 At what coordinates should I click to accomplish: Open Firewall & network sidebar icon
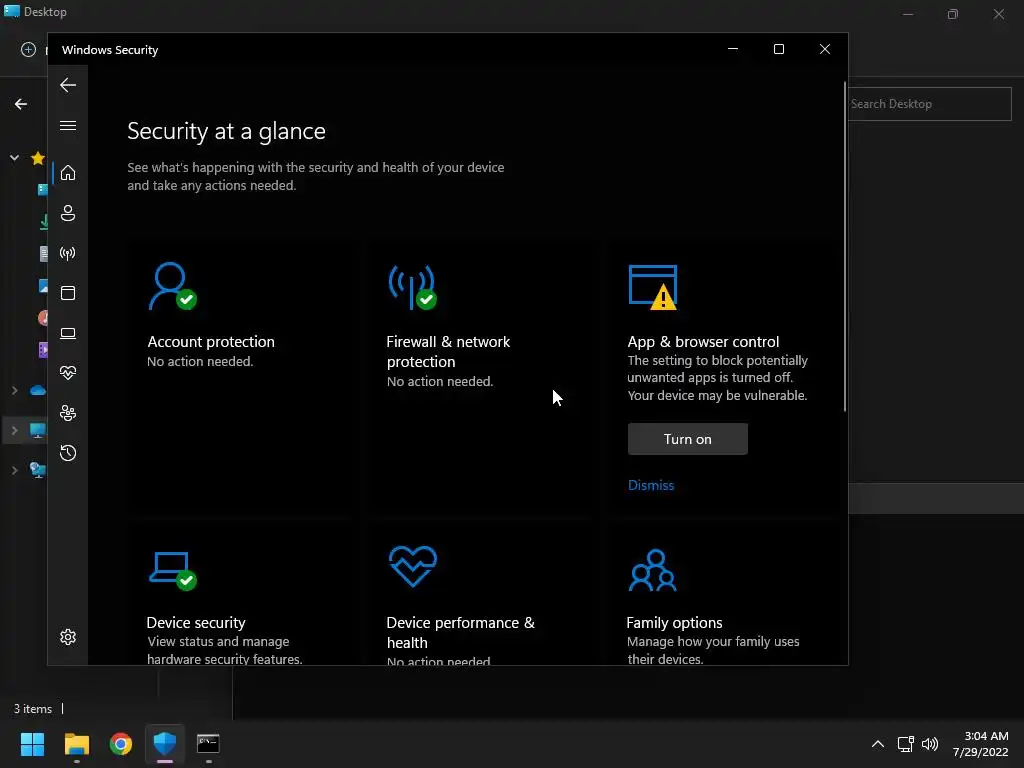(68, 253)
